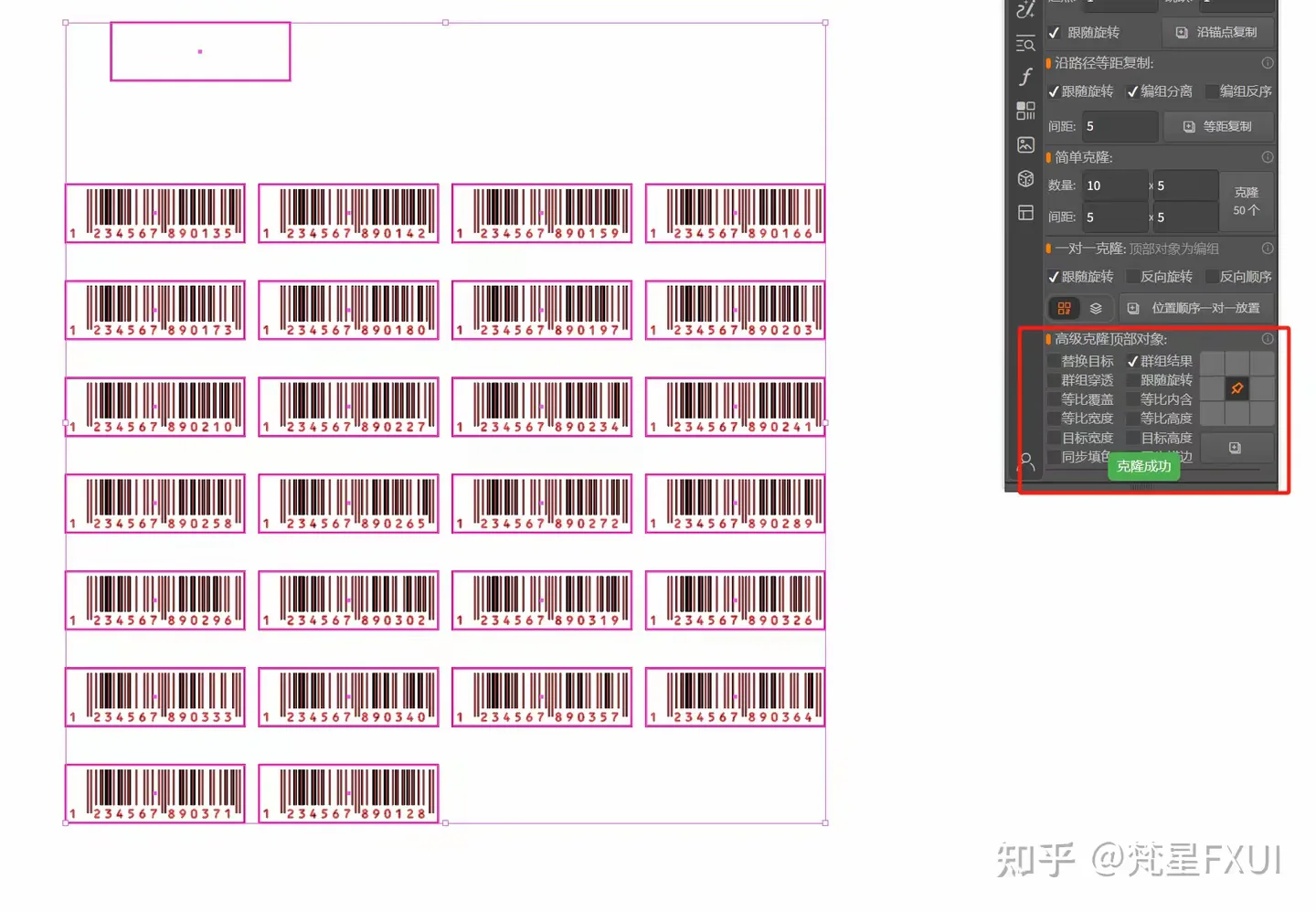Select the stacked layers placement mode icon
The height and width of the screenshot is (912, 1316).
pyautogui.click(x=1096, y=308)
